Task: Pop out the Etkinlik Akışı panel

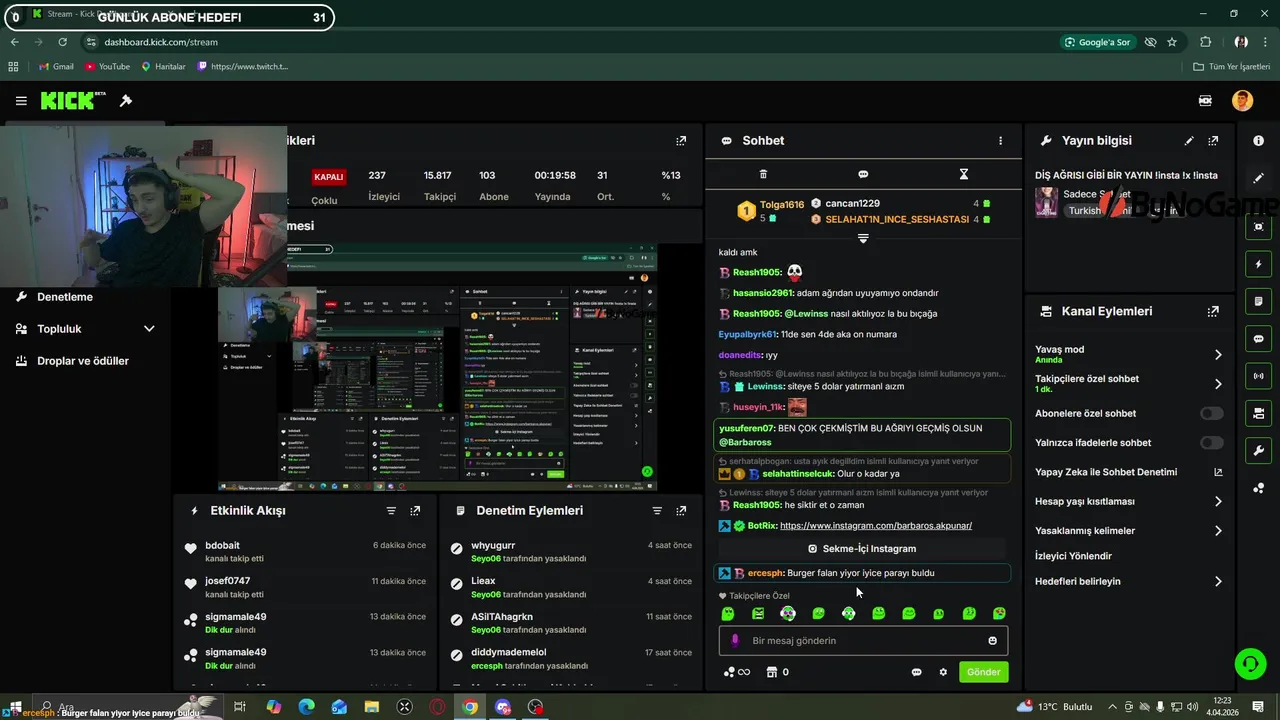Action: click(x=415, y=511)
